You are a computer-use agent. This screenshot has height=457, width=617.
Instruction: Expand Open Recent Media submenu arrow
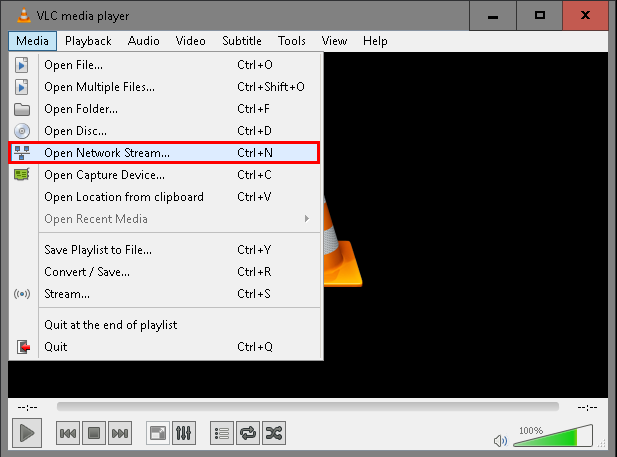pyautogui.click(x=307, y=219)
